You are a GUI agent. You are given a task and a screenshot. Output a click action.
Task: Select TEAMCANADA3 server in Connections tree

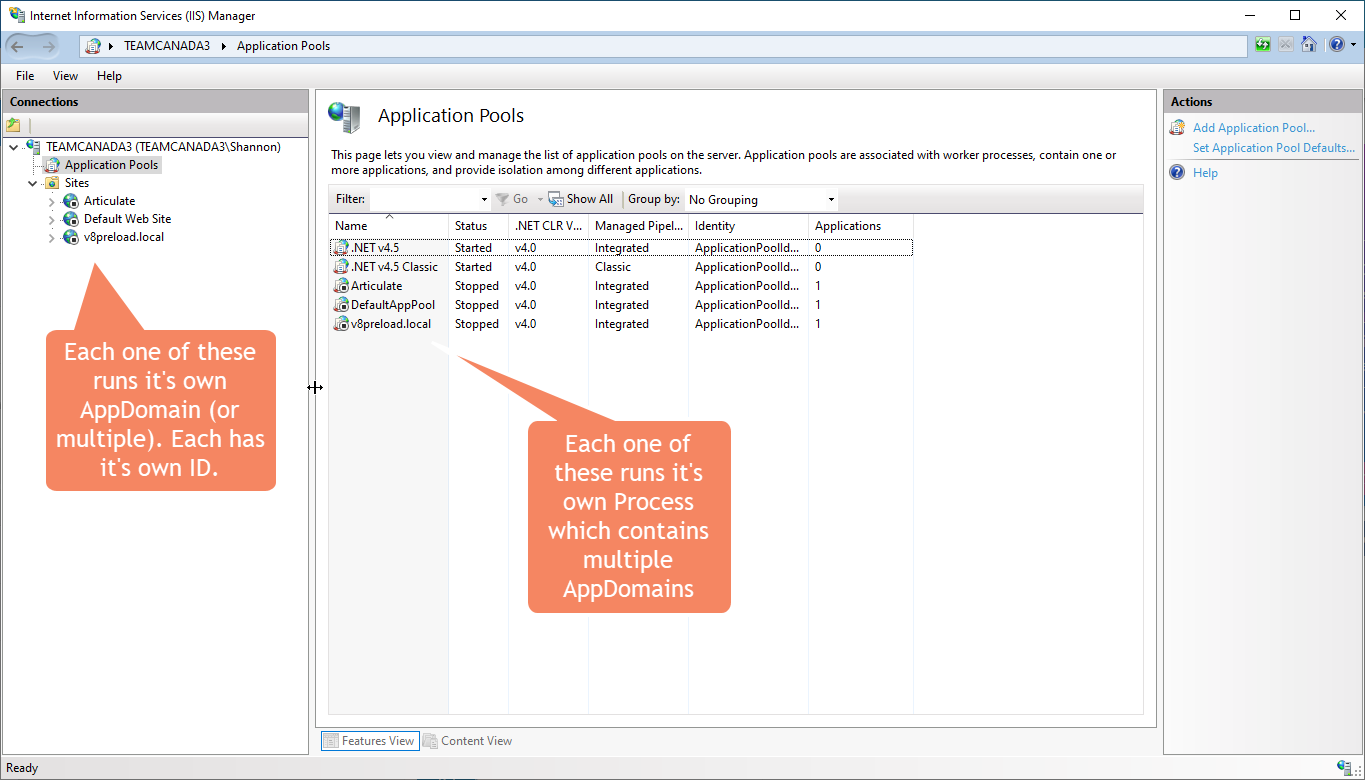(x=163, y=147)
